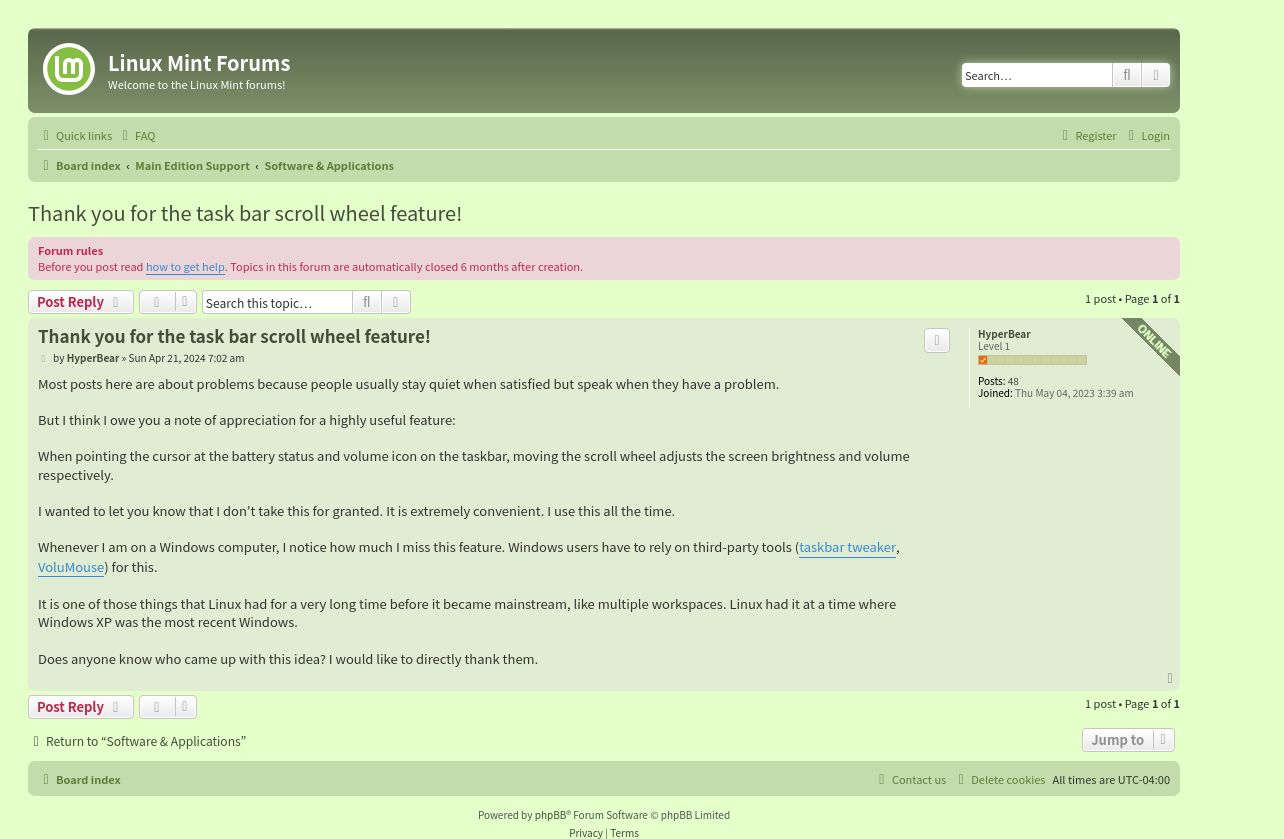
Task: Click the 'Linux Mint Forums' site title
Action: click(199, 63)
